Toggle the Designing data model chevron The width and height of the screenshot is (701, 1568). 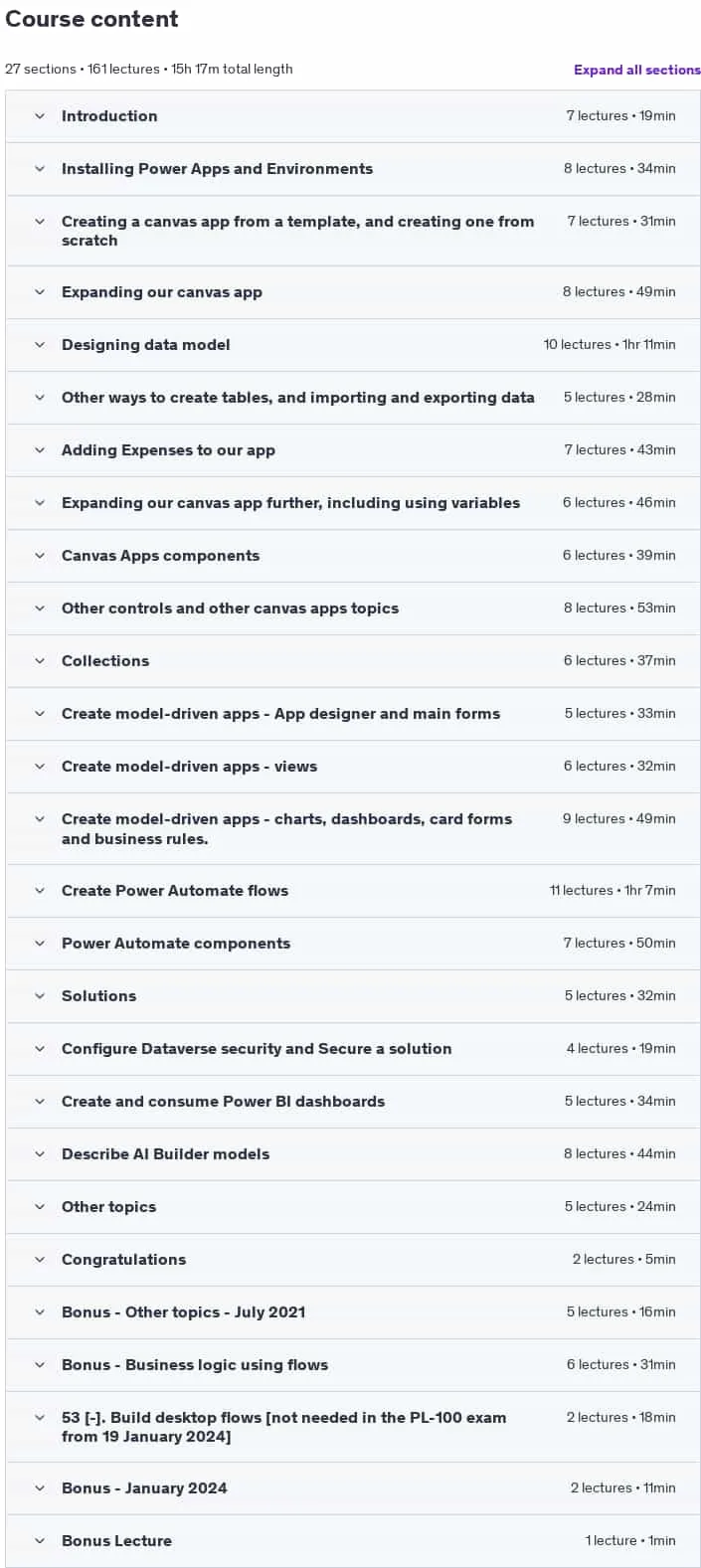[x=40, y=345]
